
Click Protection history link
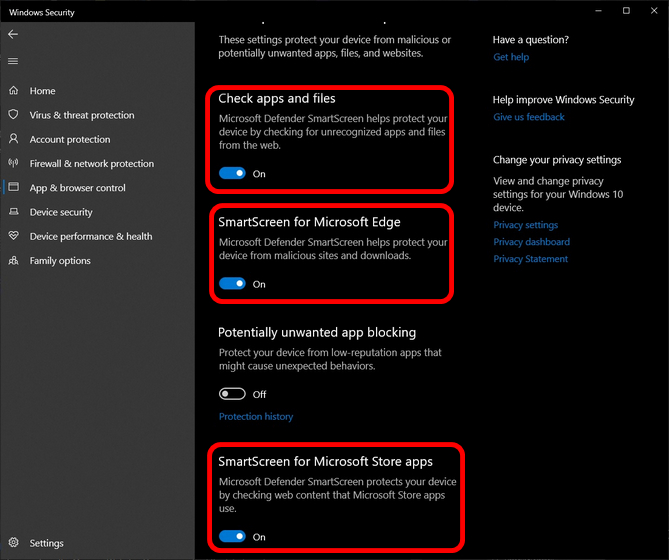tap(256, 417)
